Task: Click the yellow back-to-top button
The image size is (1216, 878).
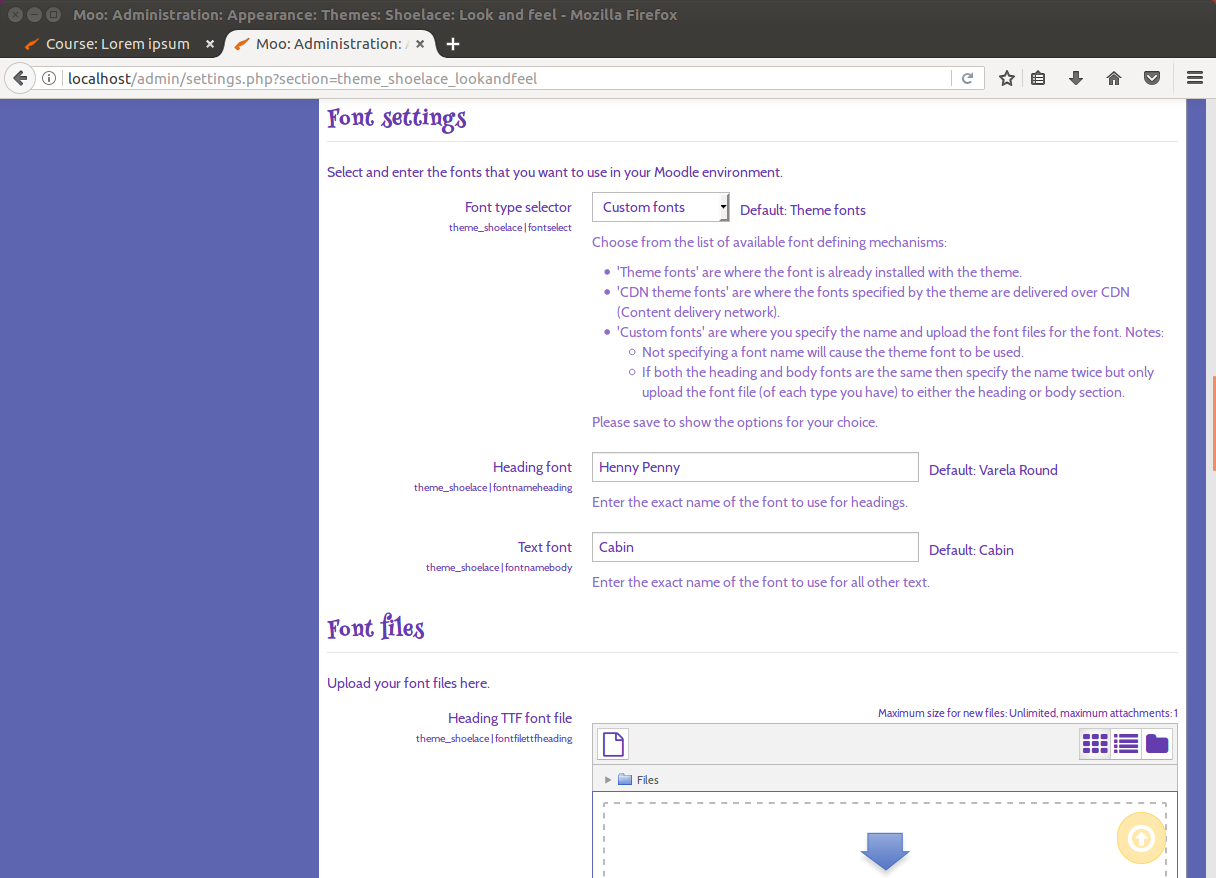Action: [1141, 839]
